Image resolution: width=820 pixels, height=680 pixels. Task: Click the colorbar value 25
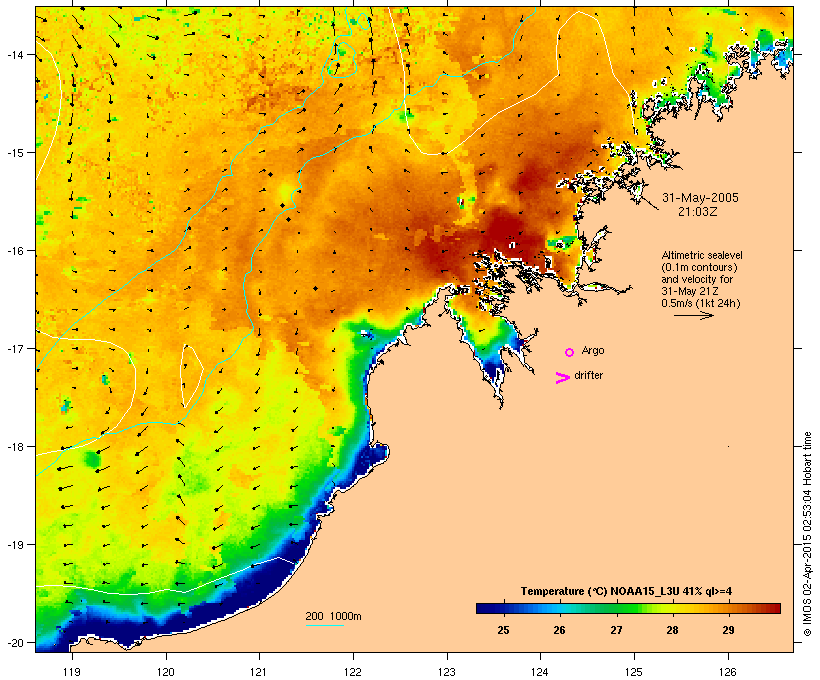coord(503,630)
